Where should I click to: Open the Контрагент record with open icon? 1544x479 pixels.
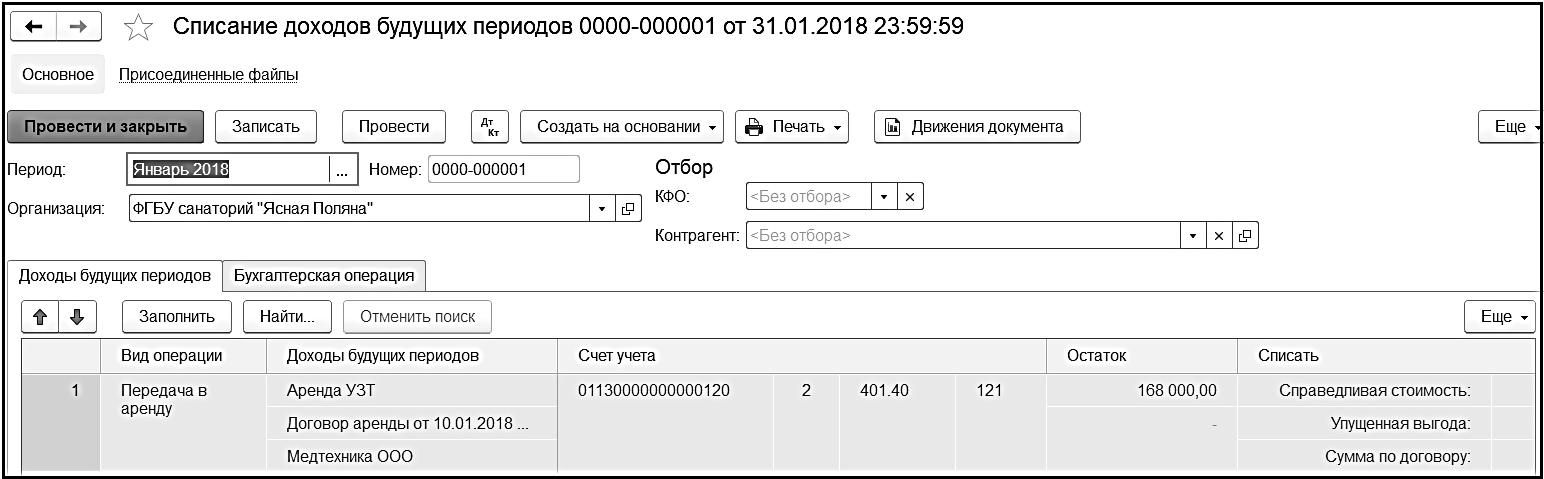[1245, 236]
